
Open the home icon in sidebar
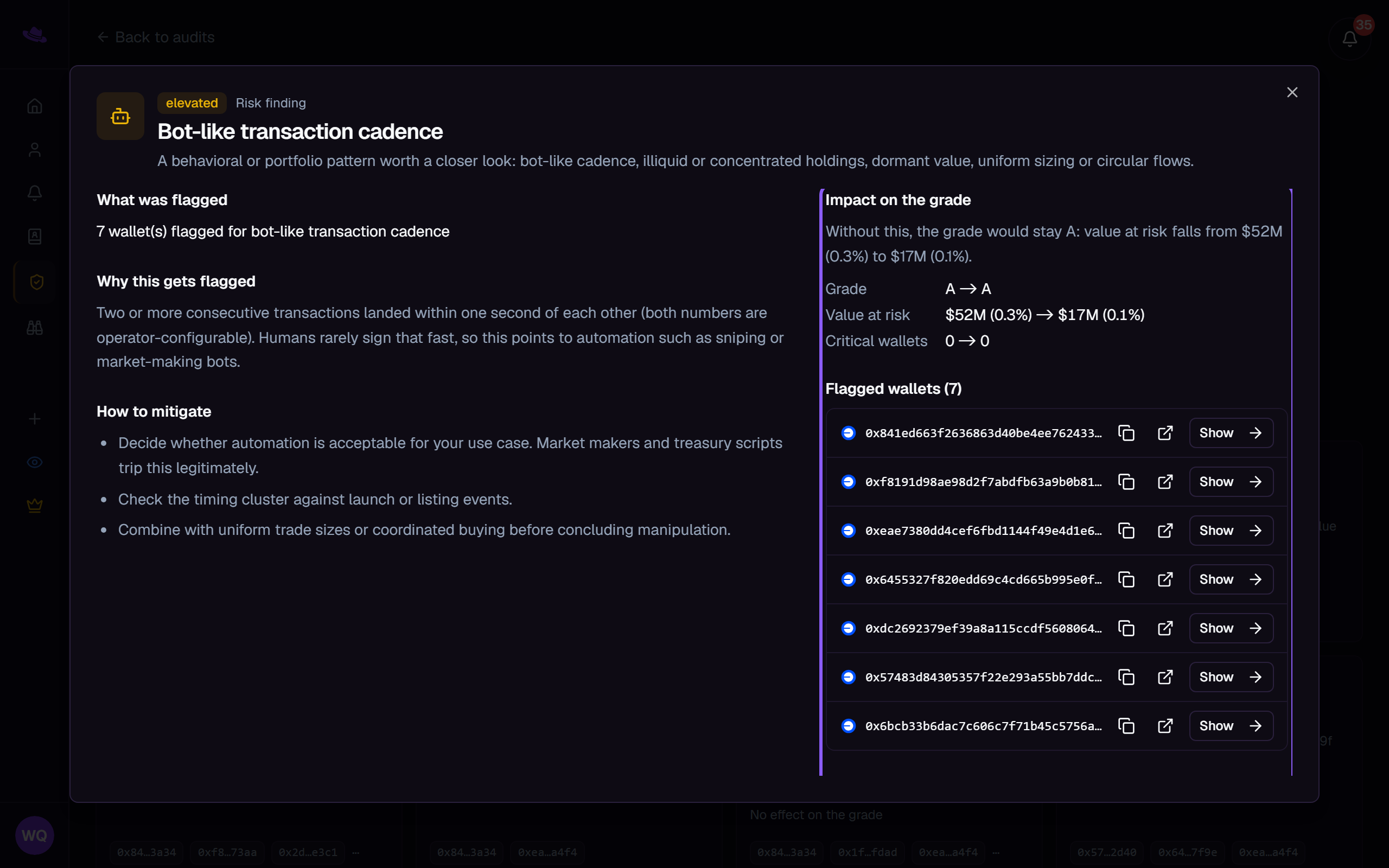coord(34,106)
